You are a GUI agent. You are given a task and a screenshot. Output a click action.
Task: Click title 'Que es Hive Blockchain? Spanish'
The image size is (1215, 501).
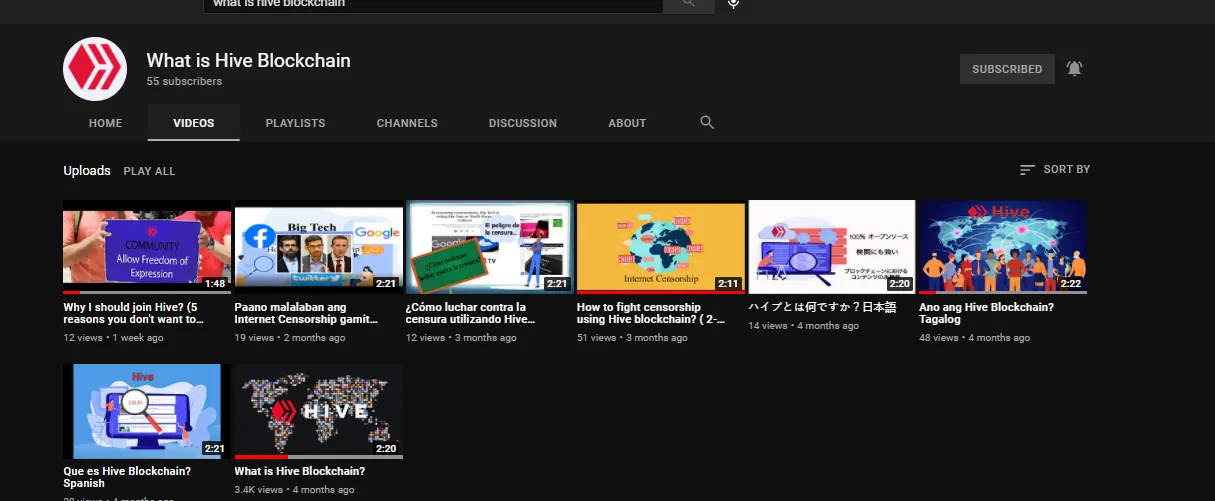127,477
